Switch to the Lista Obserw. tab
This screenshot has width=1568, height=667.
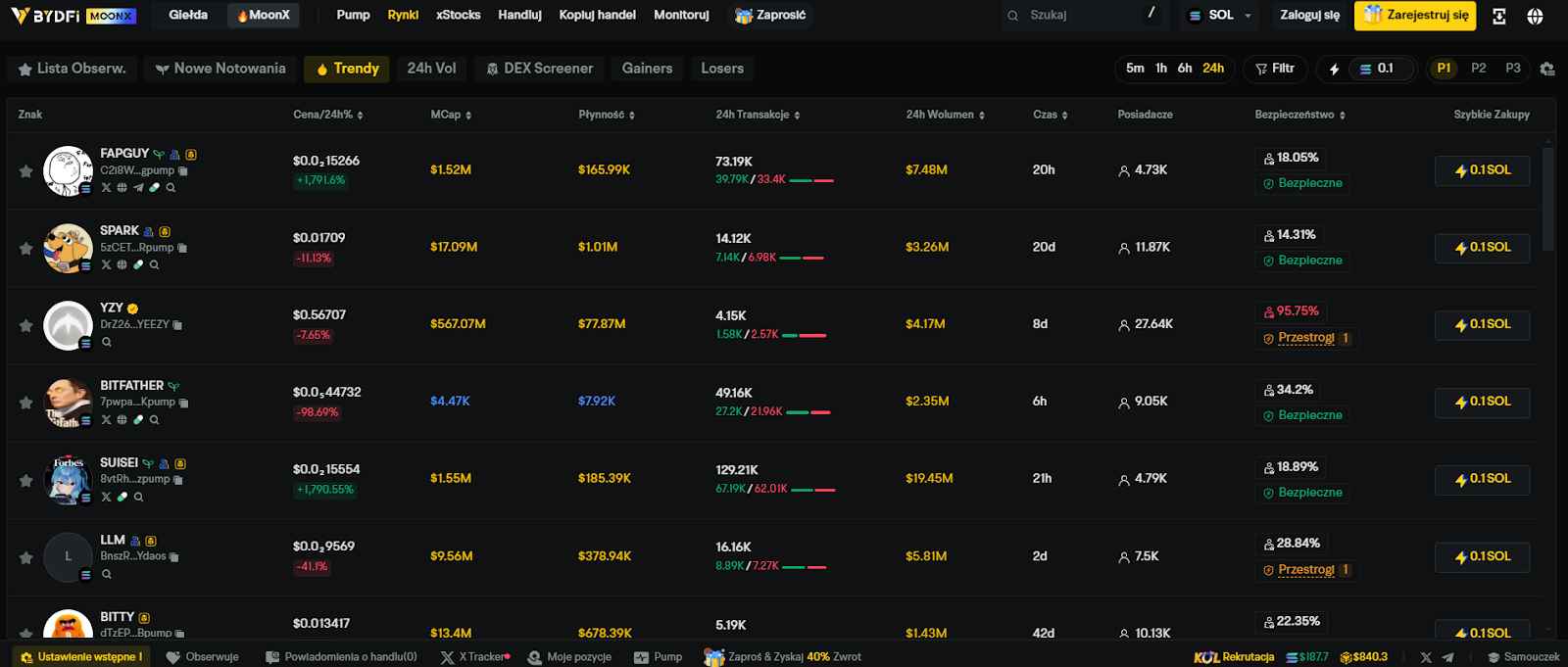[x=73, y=69]
